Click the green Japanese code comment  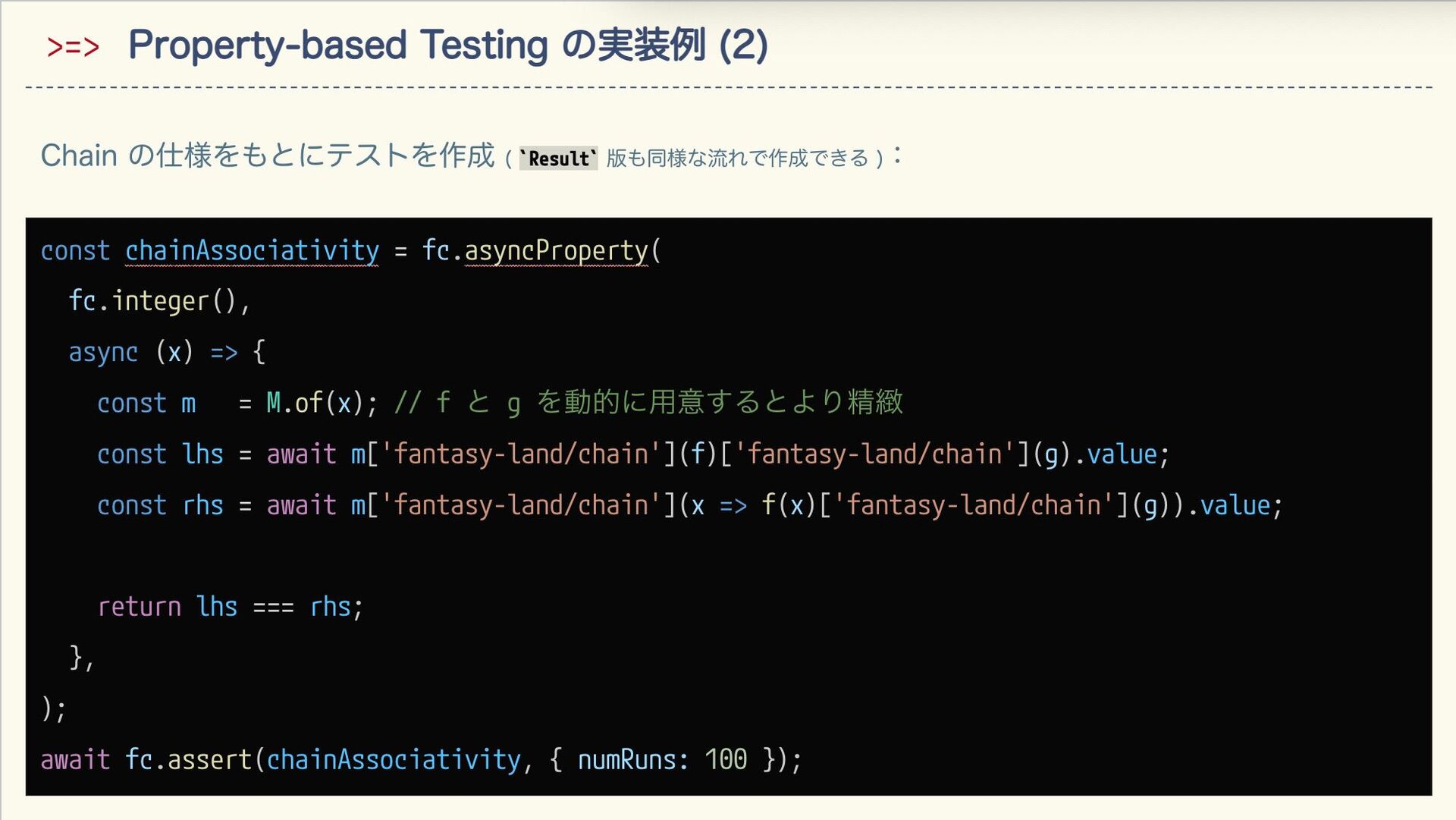[x=648, y=402]
